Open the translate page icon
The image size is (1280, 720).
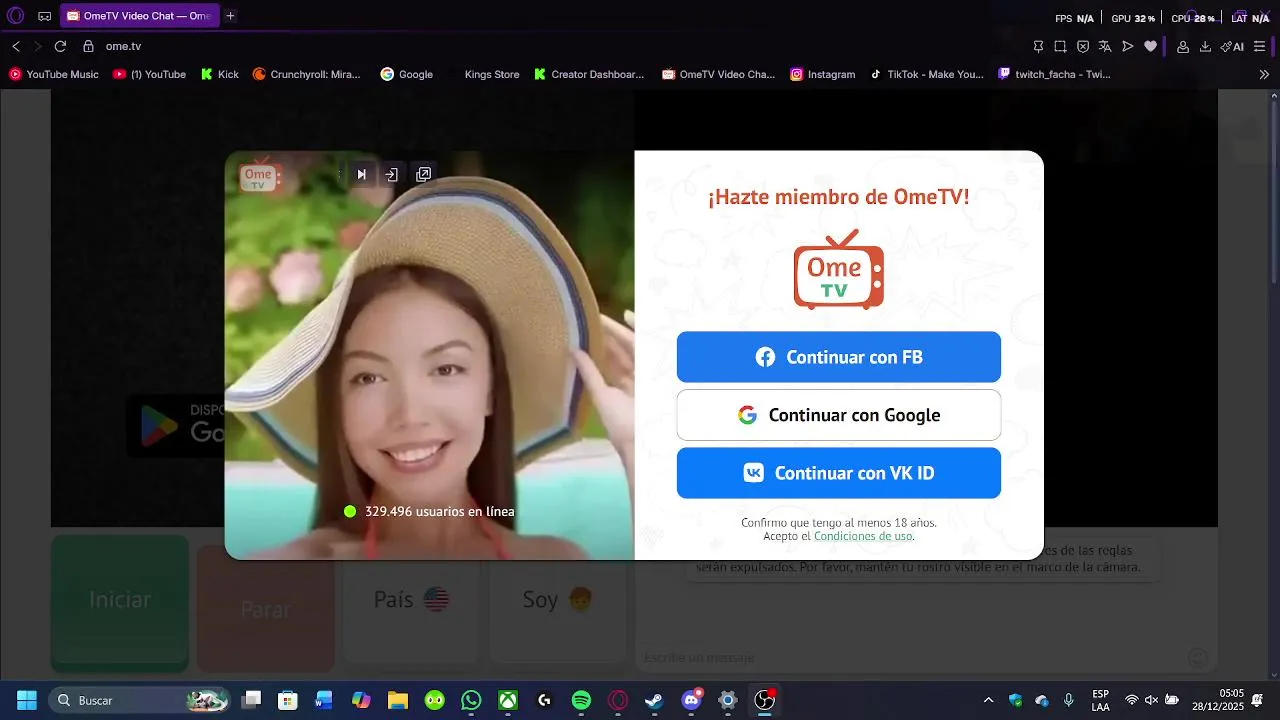pos(1105,46)
